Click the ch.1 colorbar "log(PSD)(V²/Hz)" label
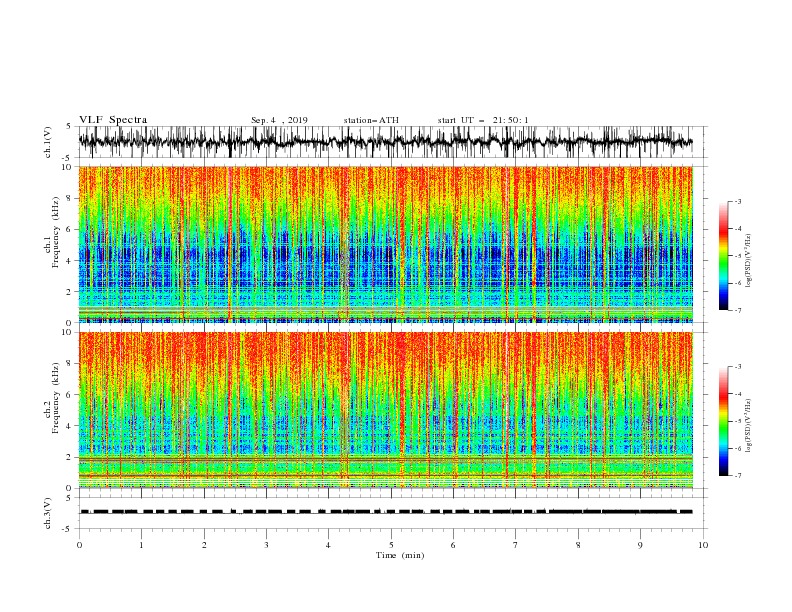 [x=749, y=261]
